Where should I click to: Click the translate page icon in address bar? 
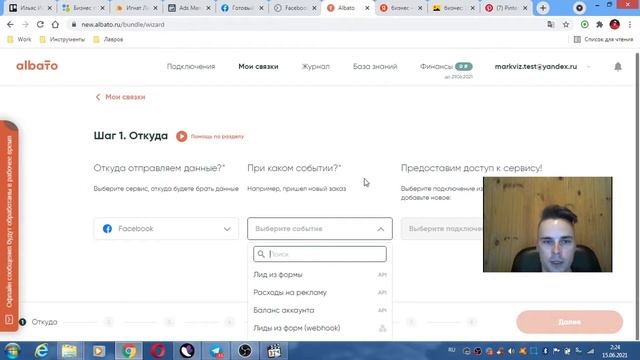[551, 24]
